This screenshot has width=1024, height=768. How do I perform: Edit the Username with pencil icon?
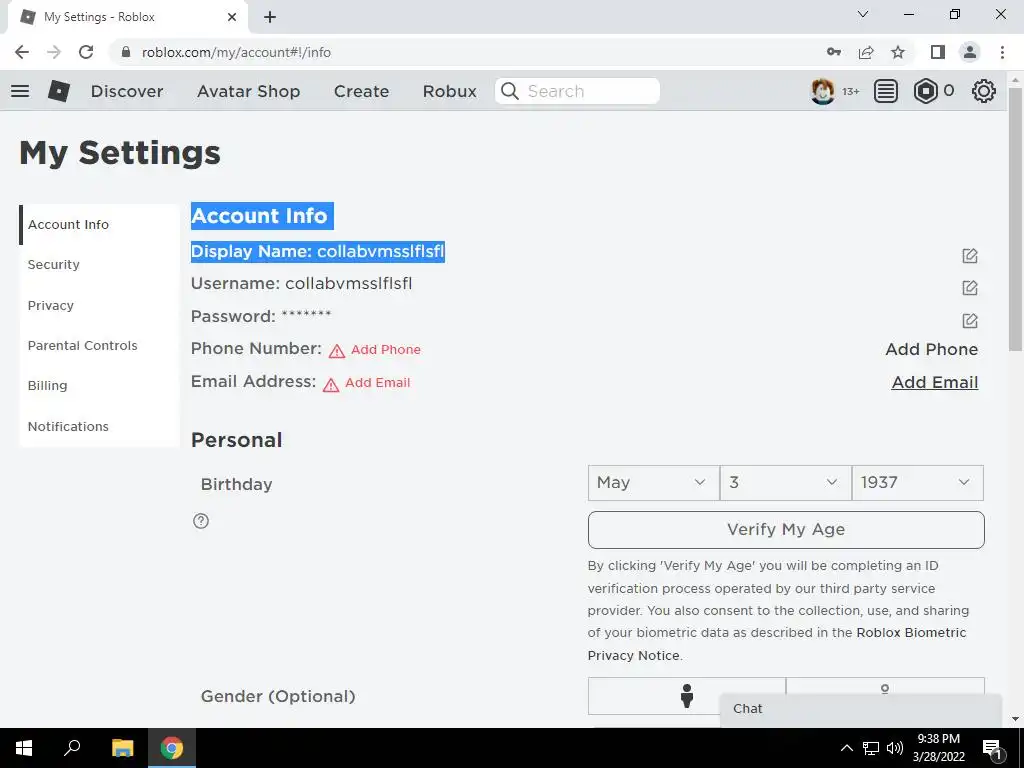tap(970, 287)
